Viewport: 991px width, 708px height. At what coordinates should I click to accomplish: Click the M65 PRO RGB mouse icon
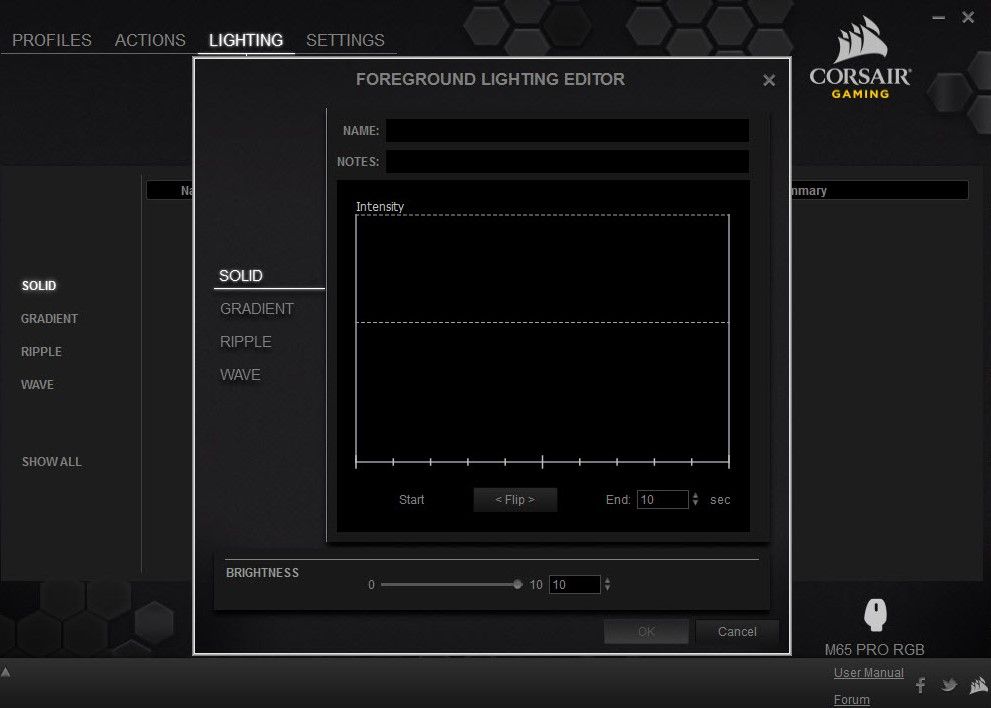pyautogui.click(x=875, y=614)
